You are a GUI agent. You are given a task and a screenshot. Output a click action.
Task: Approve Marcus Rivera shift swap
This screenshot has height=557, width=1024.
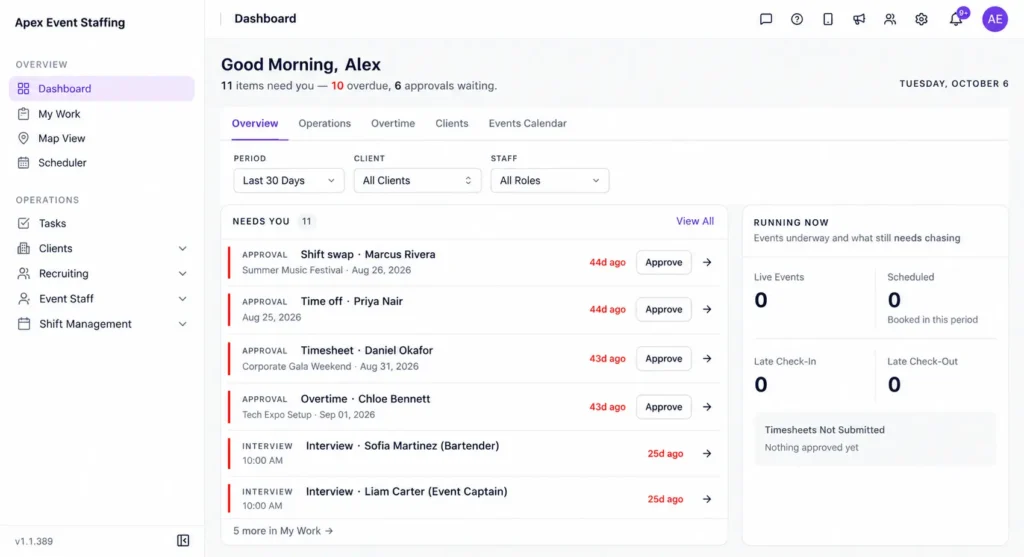pos(664,262)
